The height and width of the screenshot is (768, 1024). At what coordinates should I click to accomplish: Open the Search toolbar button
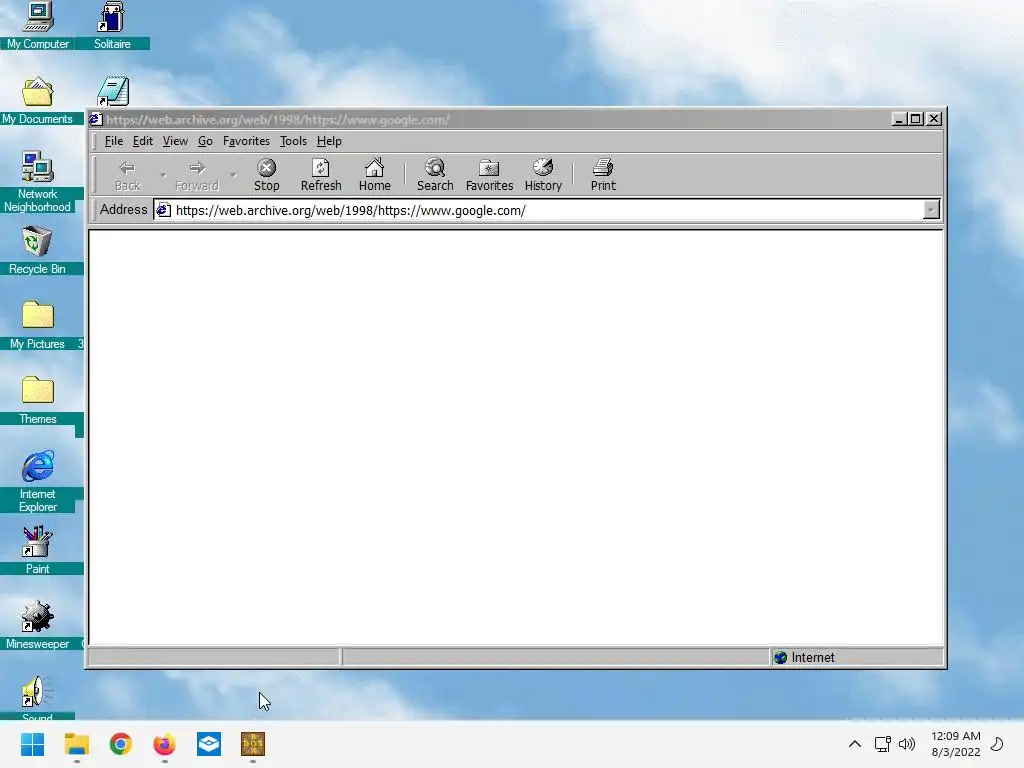(435, 174)
